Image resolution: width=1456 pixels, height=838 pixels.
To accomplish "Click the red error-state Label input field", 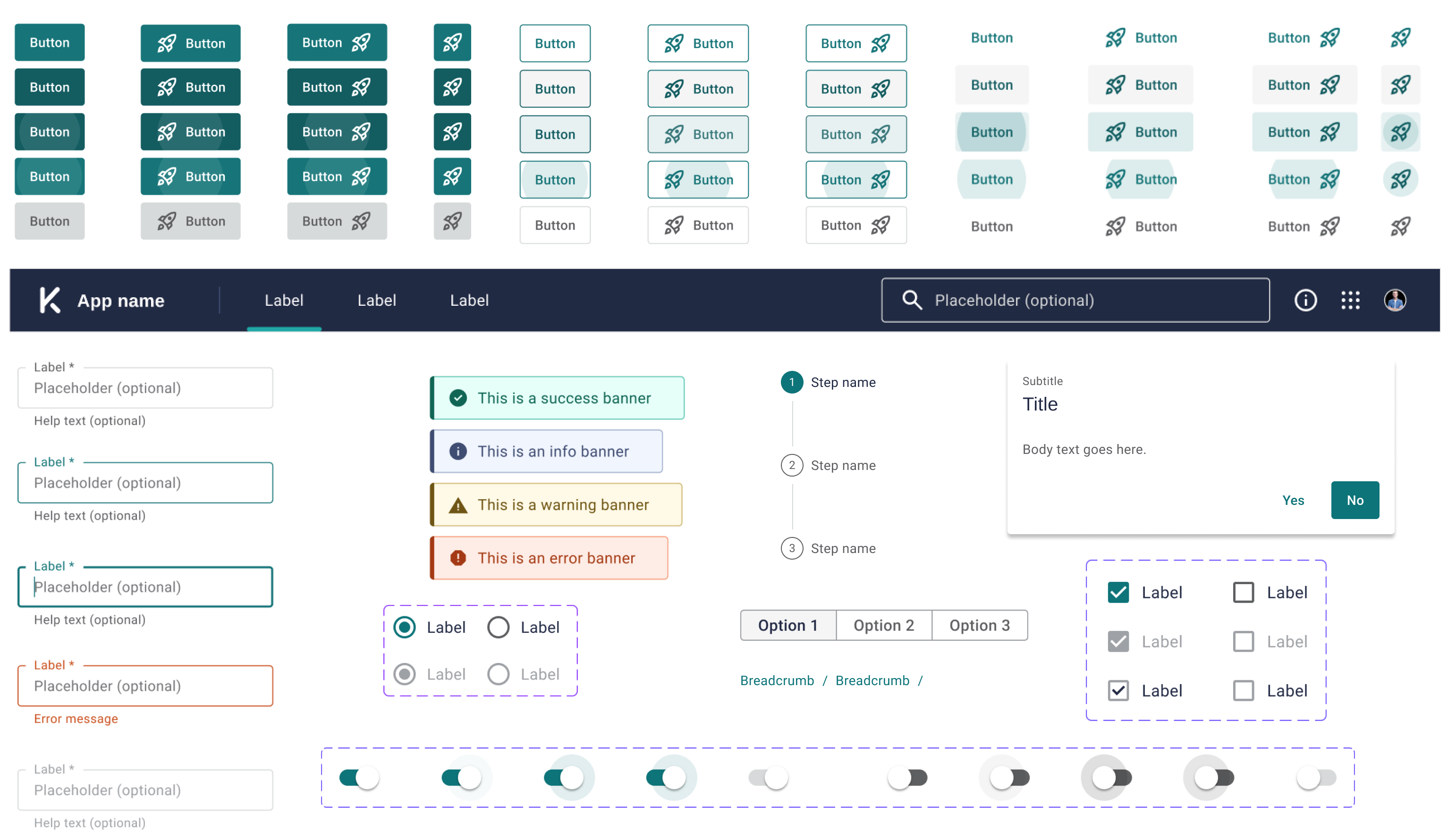I will click(x=145, y=686).
